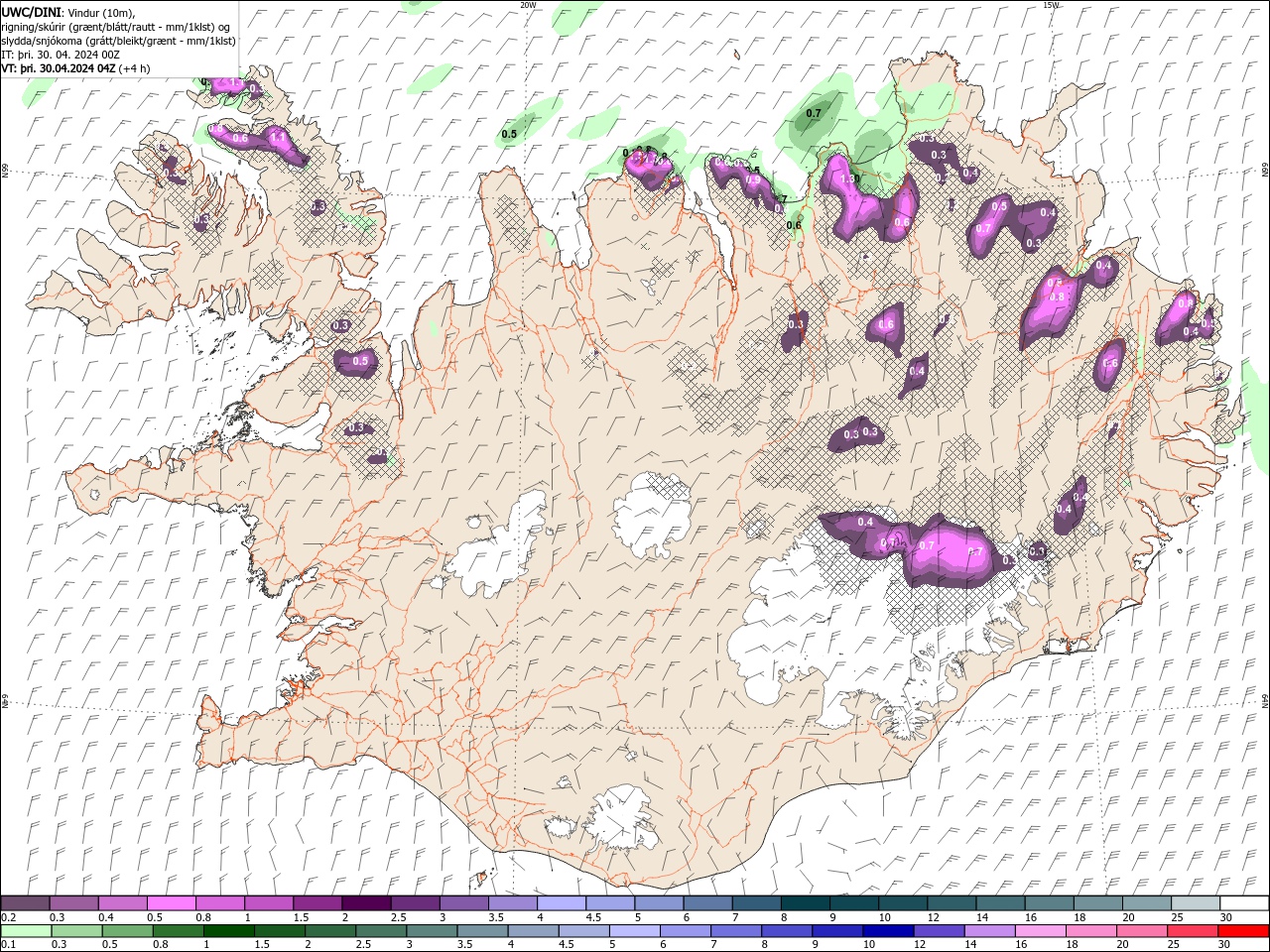Image resolution: width=1270 pixels, height=952 pixels.
Task: Pick the white swatch labeled 30 in upper legend
Action: (x=1242, y=903)
